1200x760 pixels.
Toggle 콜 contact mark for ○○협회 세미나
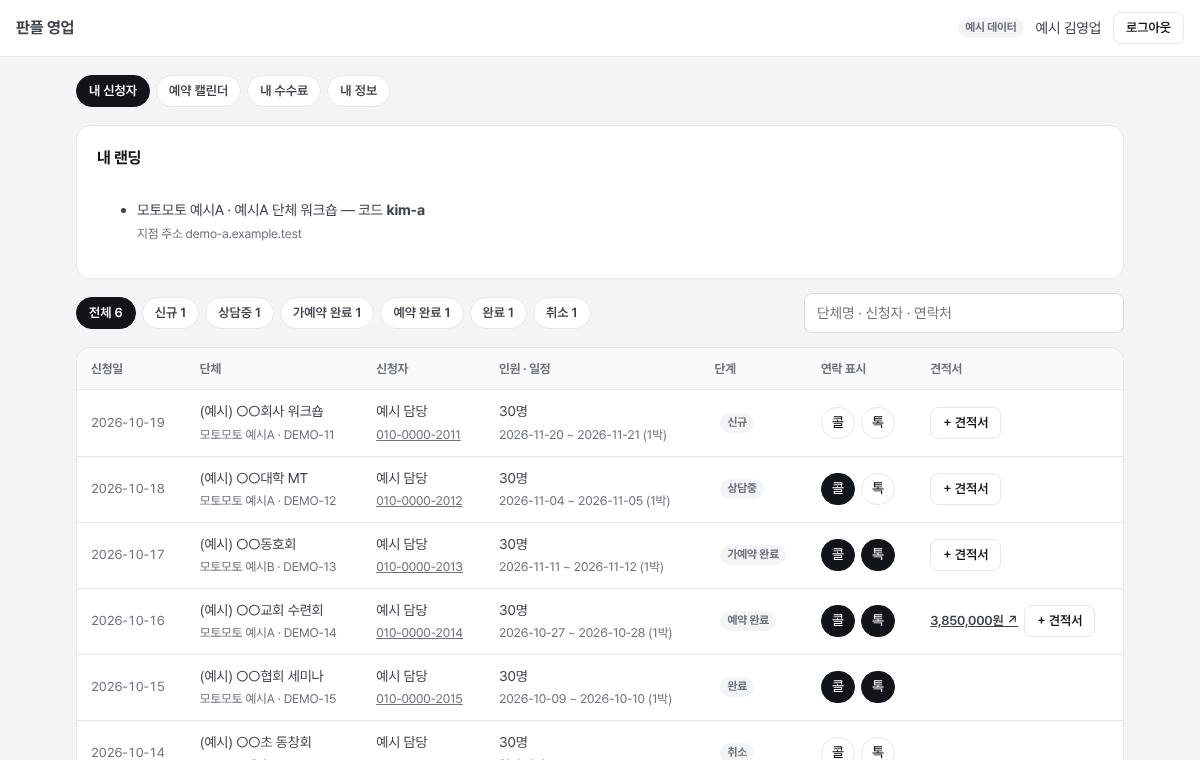pos(838,687)
